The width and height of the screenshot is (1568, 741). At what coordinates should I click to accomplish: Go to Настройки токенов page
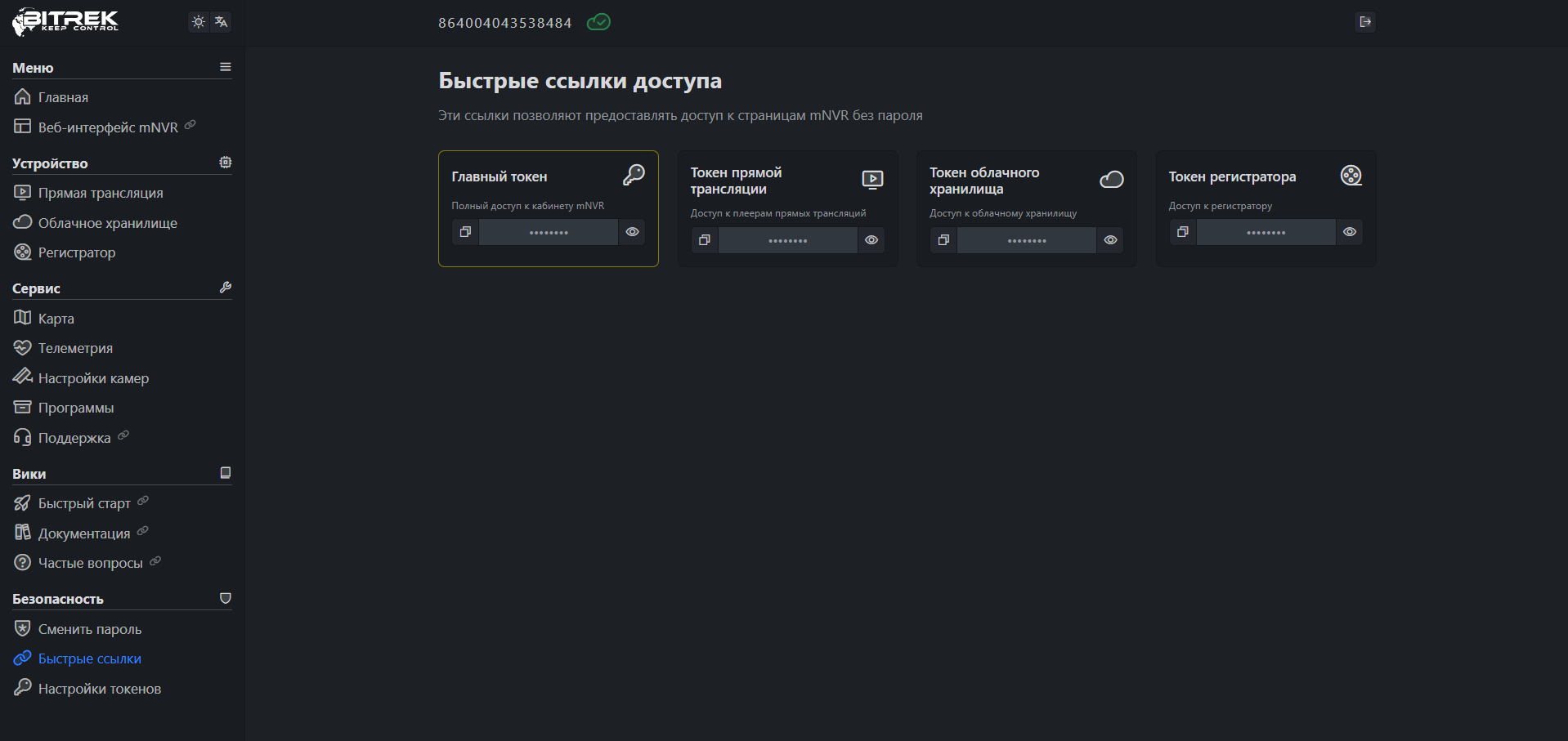[x=99, y=689]
